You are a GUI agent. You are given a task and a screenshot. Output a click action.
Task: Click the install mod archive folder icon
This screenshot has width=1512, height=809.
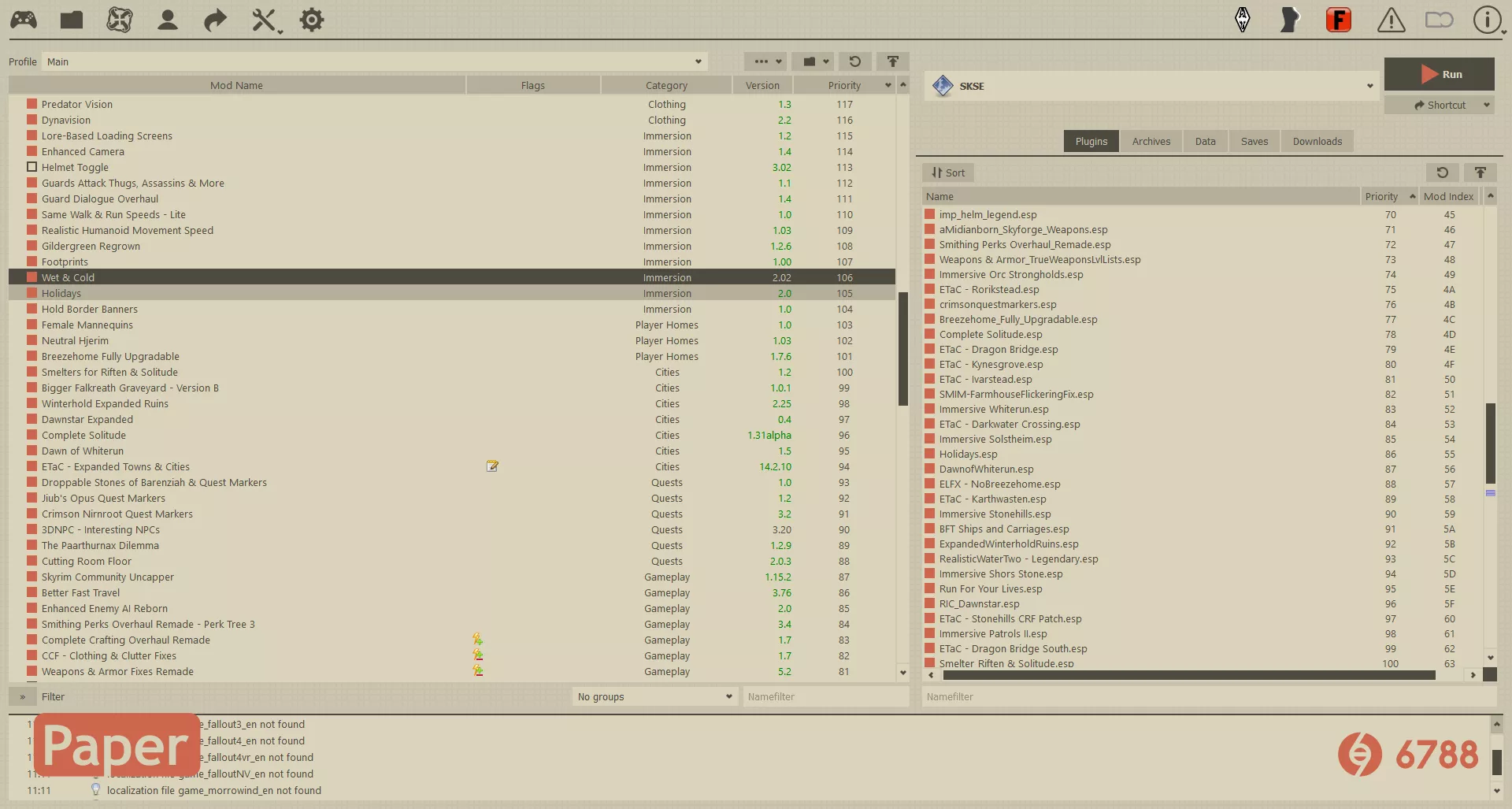point(72,20)
